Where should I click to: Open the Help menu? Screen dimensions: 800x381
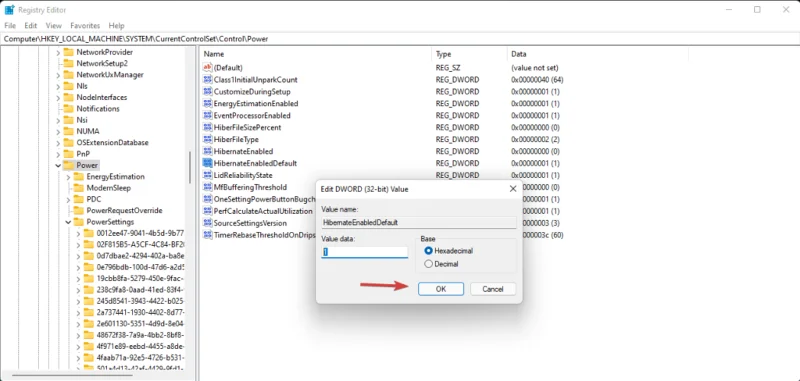(116, 26)
